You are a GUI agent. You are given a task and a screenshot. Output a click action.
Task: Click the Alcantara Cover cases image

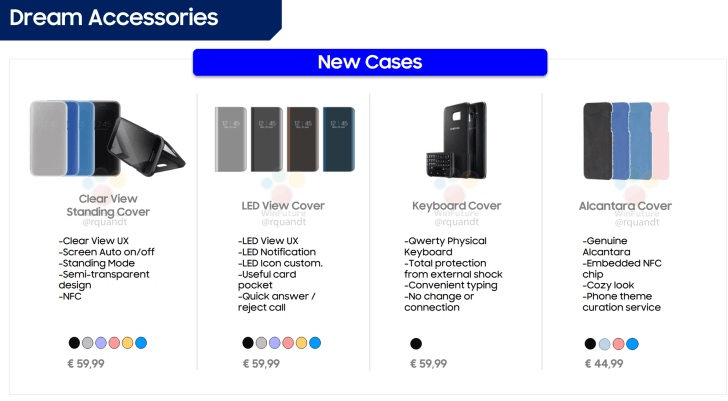tap(625, 139)
